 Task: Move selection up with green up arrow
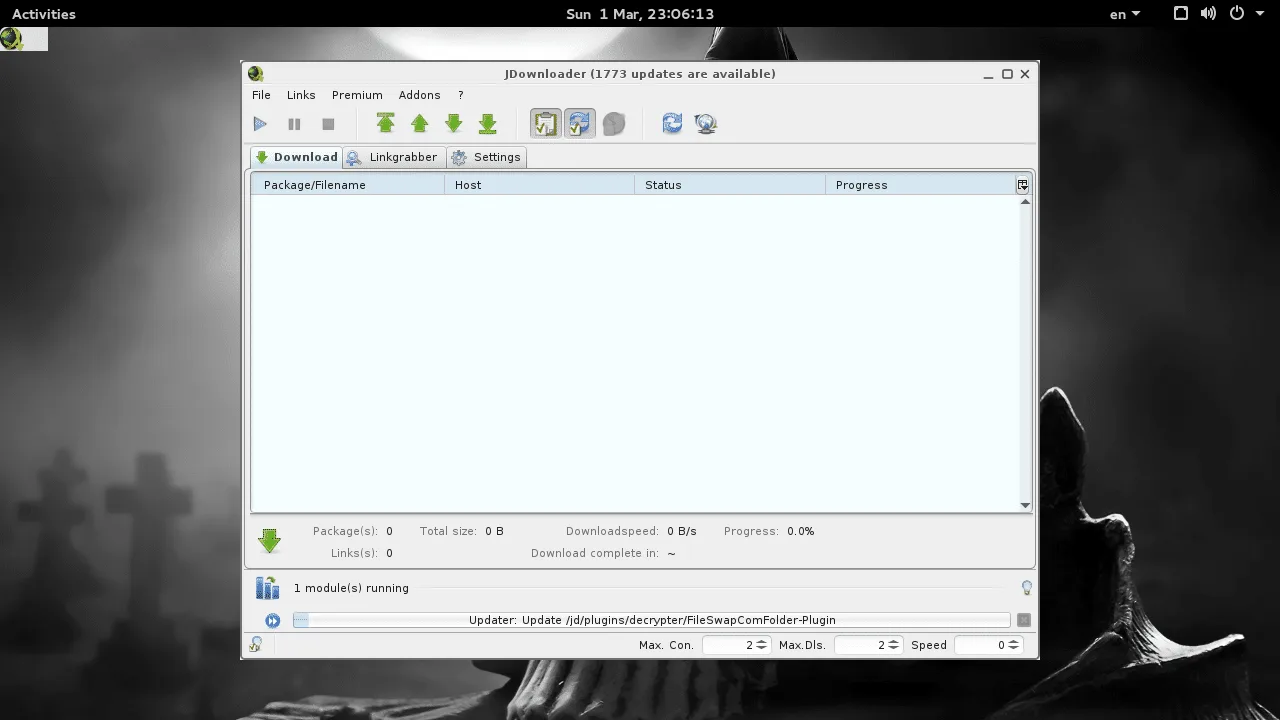click(420, 123)
